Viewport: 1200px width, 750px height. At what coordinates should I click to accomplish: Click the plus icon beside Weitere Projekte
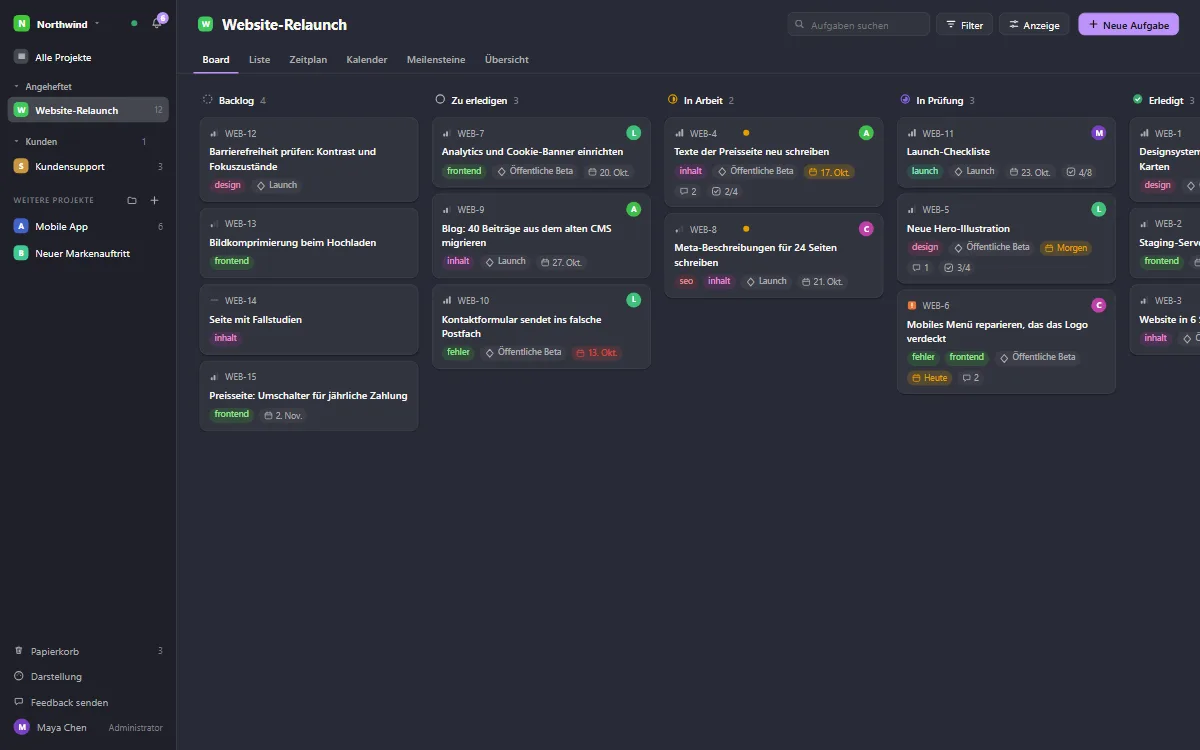tap(154, 200)
